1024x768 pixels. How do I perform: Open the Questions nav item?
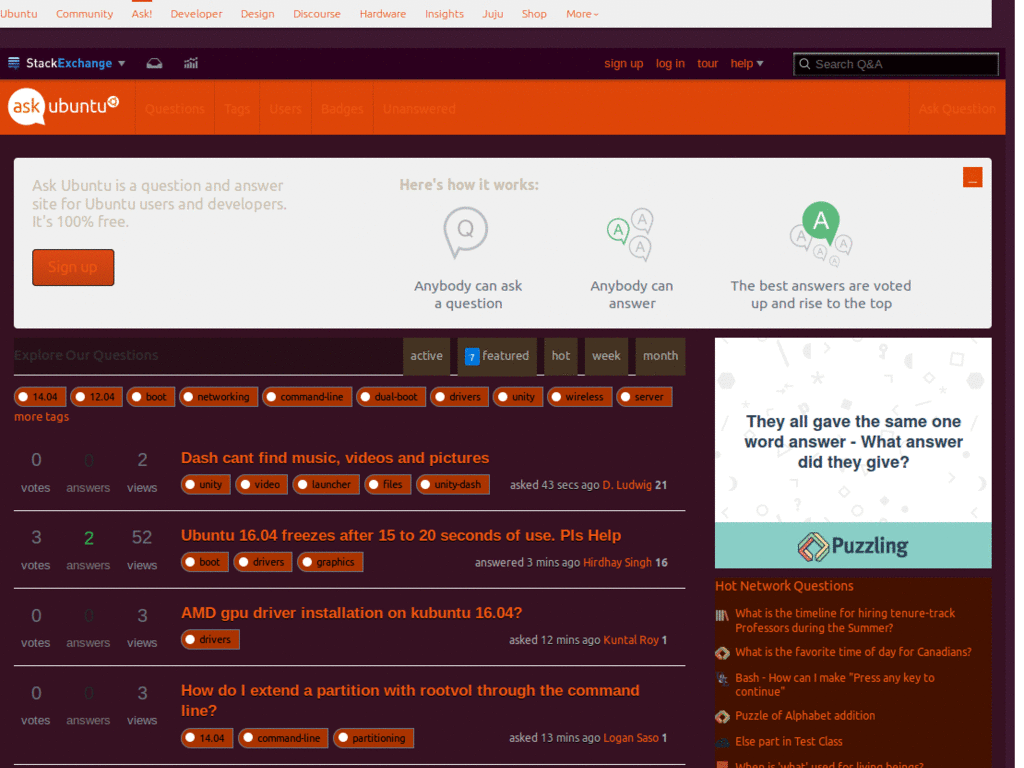pos(174,108)
